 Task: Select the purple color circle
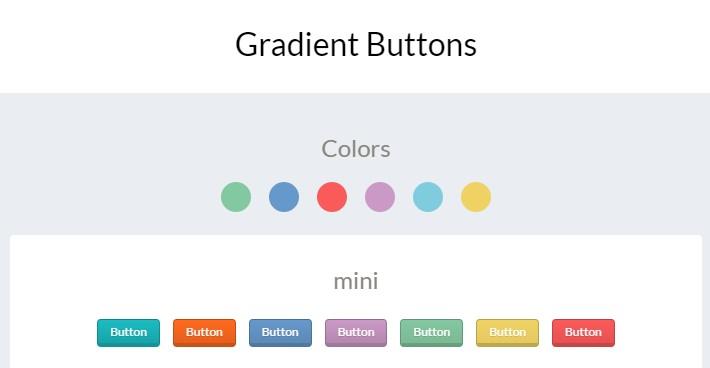pyautogui.click(x=380, y=197)
